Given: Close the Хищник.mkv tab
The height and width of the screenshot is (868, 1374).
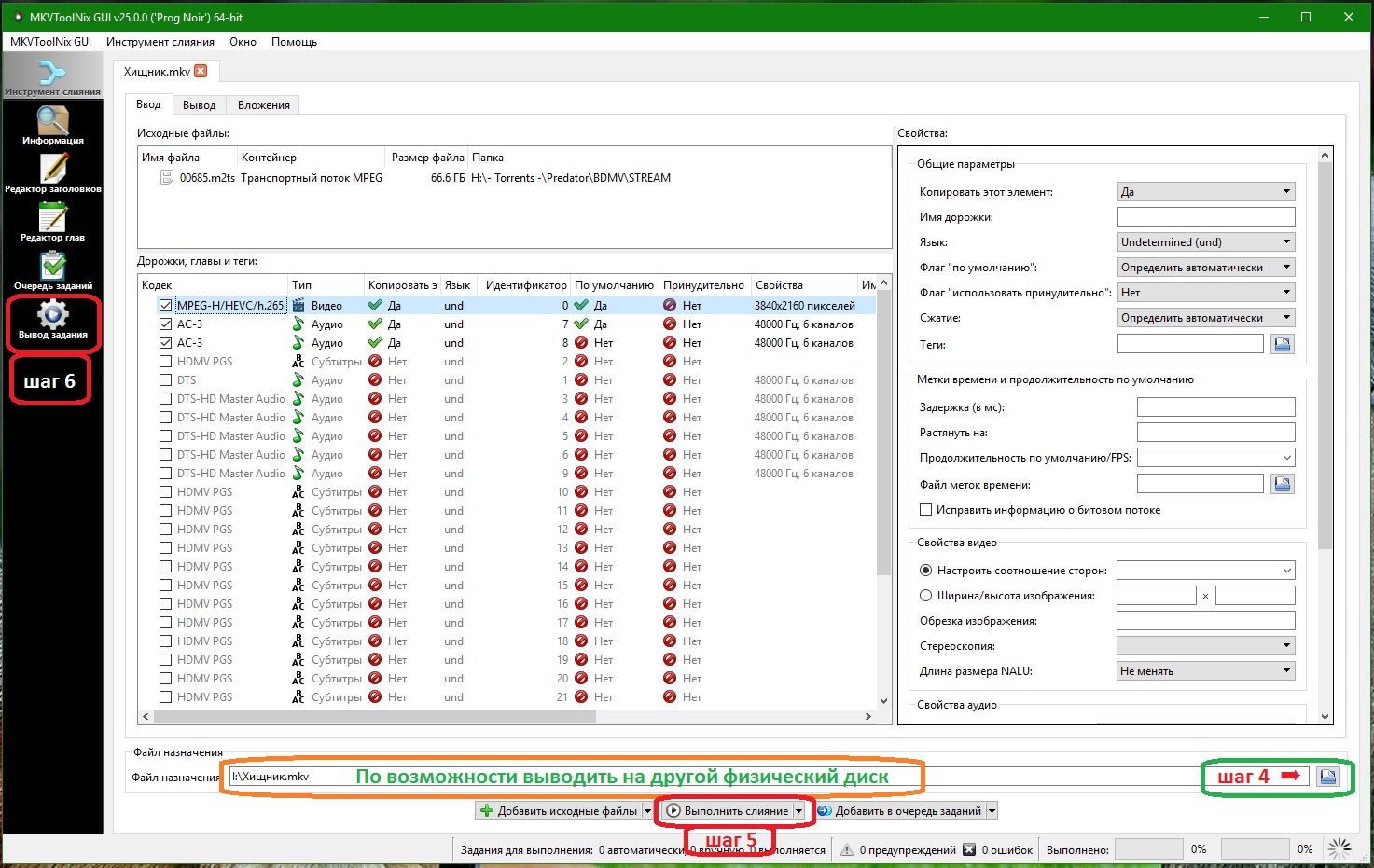Looking at the screenshot, I should 201,72.
